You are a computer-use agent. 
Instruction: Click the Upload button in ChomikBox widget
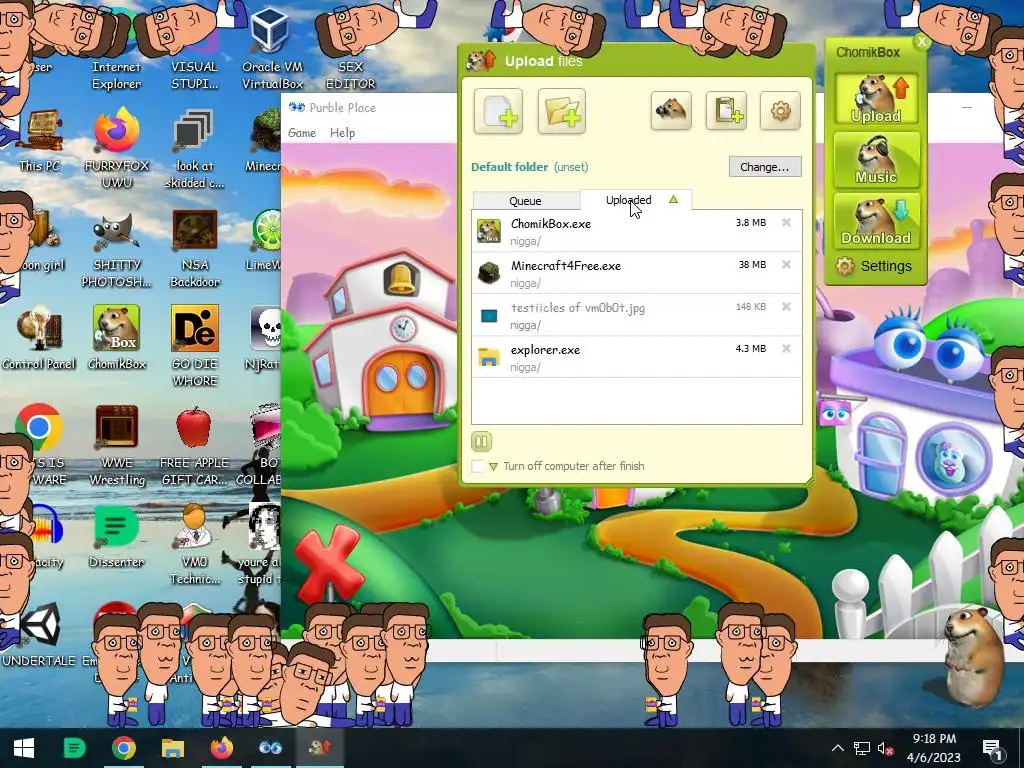pos(876,99)
